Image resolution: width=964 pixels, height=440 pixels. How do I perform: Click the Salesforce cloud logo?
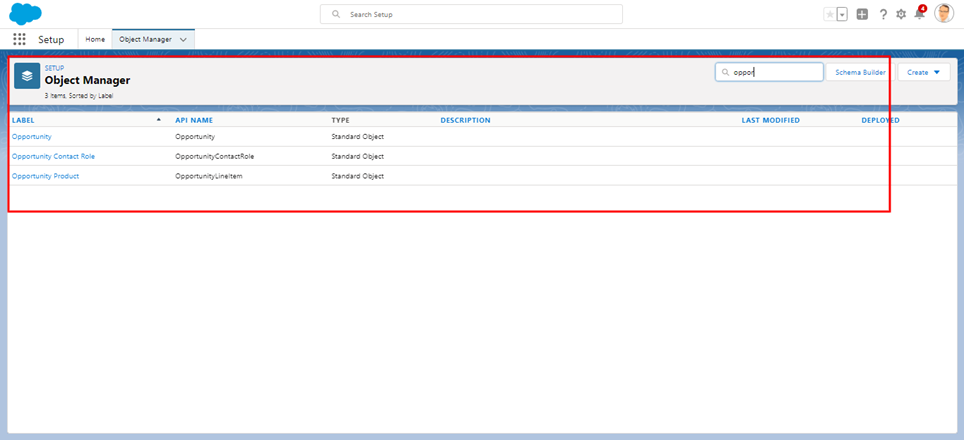[x=25, y=14]
